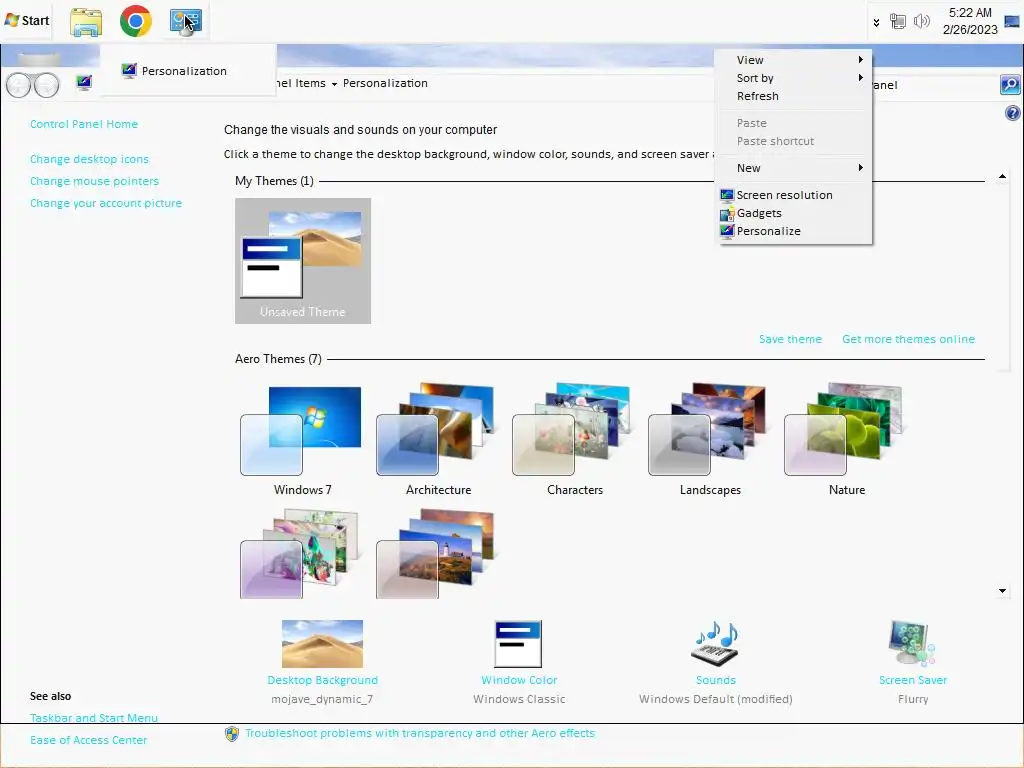The image size is (1024, 768).
Task: Click the Desktop Background link text
Action: 323,680
